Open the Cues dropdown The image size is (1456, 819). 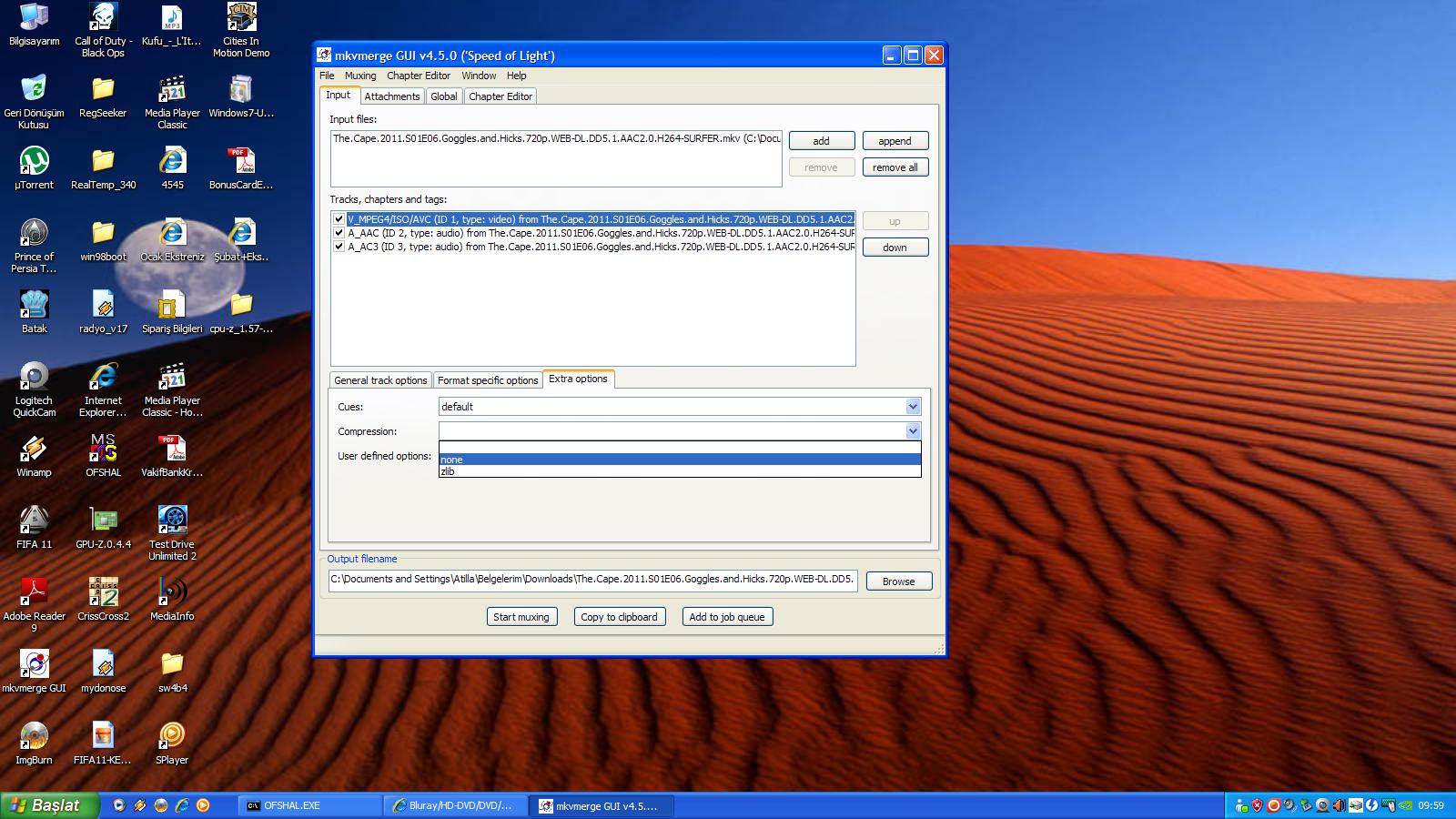tap(680, 407)
